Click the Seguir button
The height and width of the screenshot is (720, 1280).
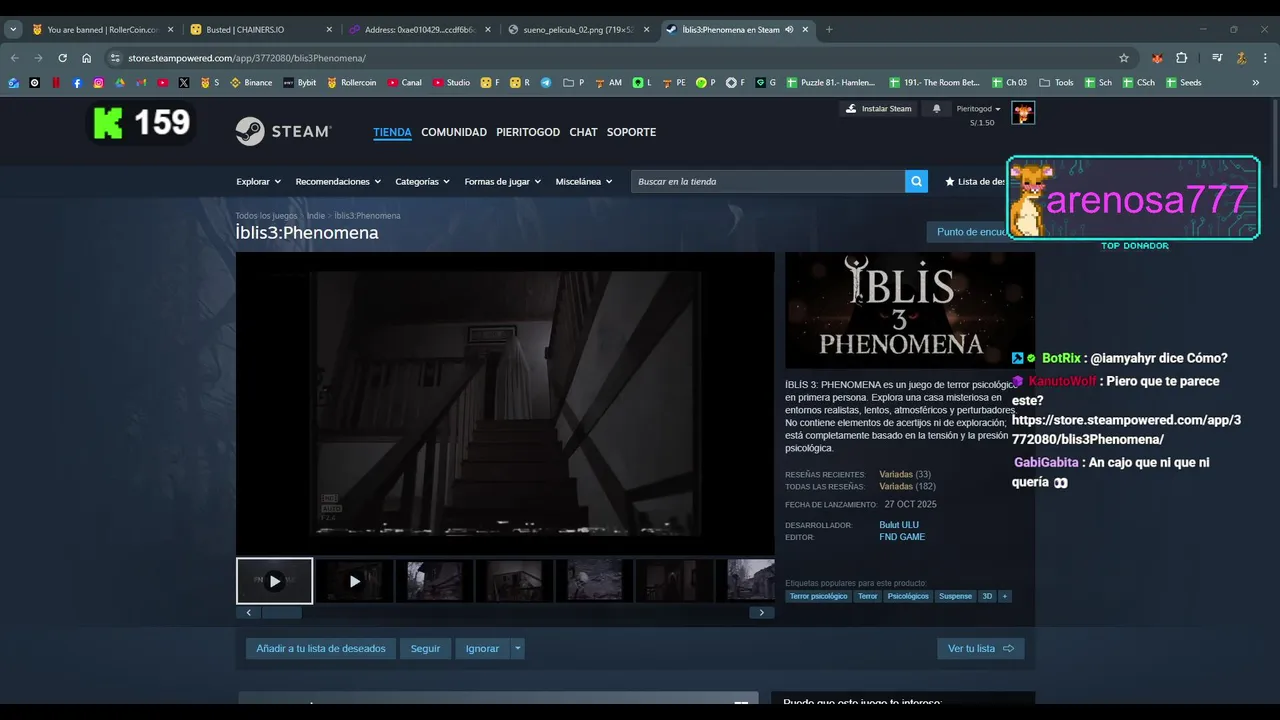(x=425, y=648)
